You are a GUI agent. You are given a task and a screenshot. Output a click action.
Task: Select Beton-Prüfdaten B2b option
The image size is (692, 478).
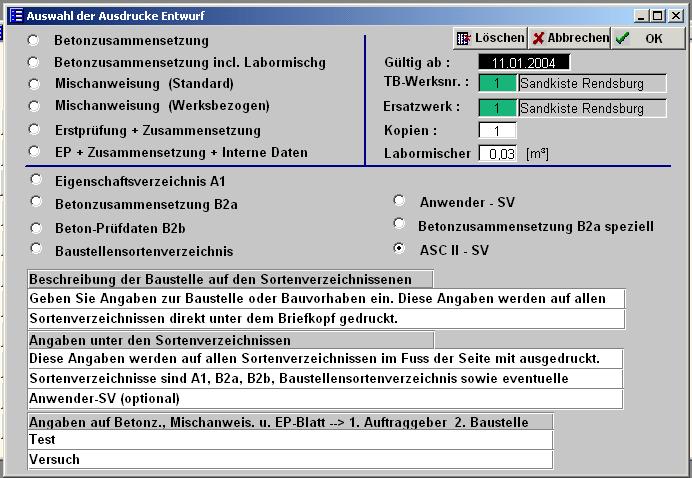[36, 228]
